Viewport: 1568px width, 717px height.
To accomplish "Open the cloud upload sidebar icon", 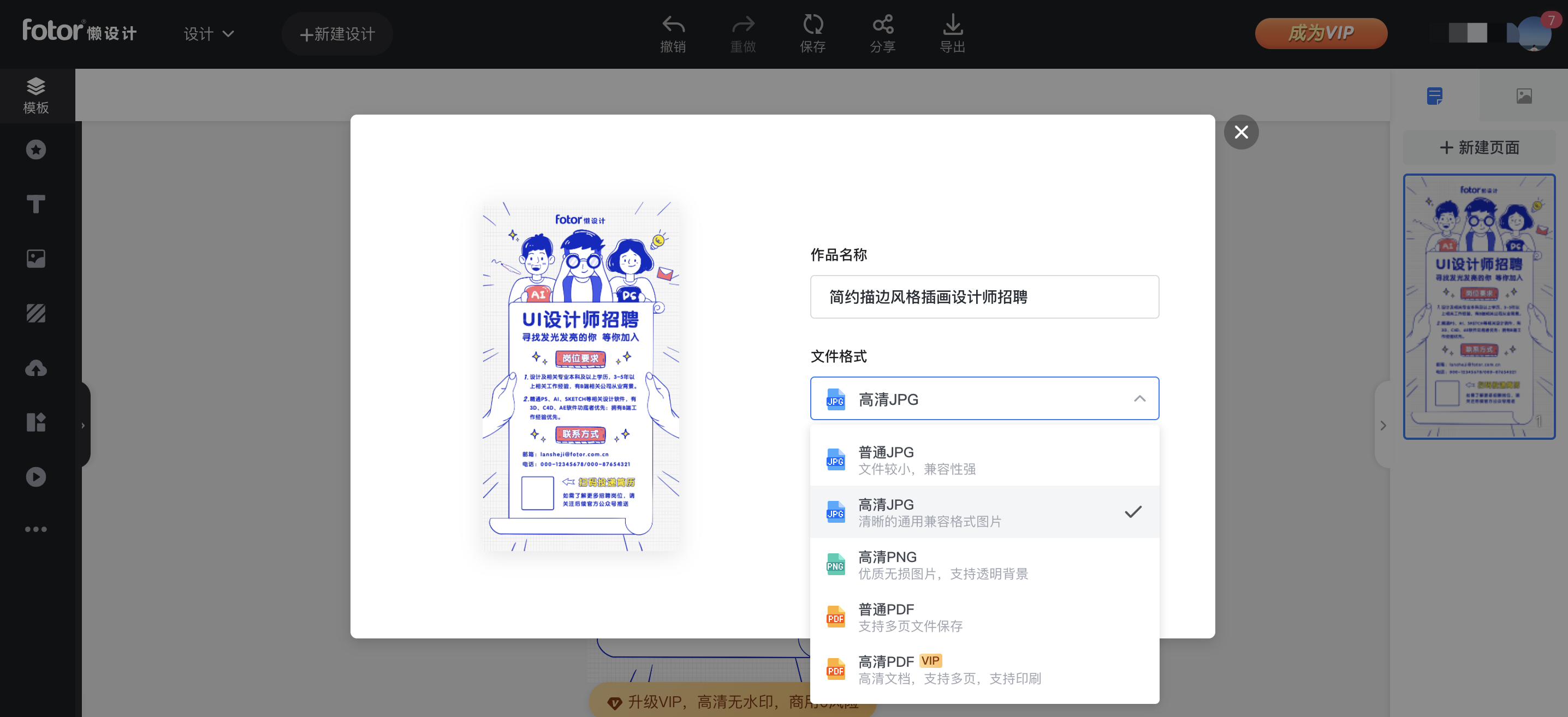I will click(36, 368).
